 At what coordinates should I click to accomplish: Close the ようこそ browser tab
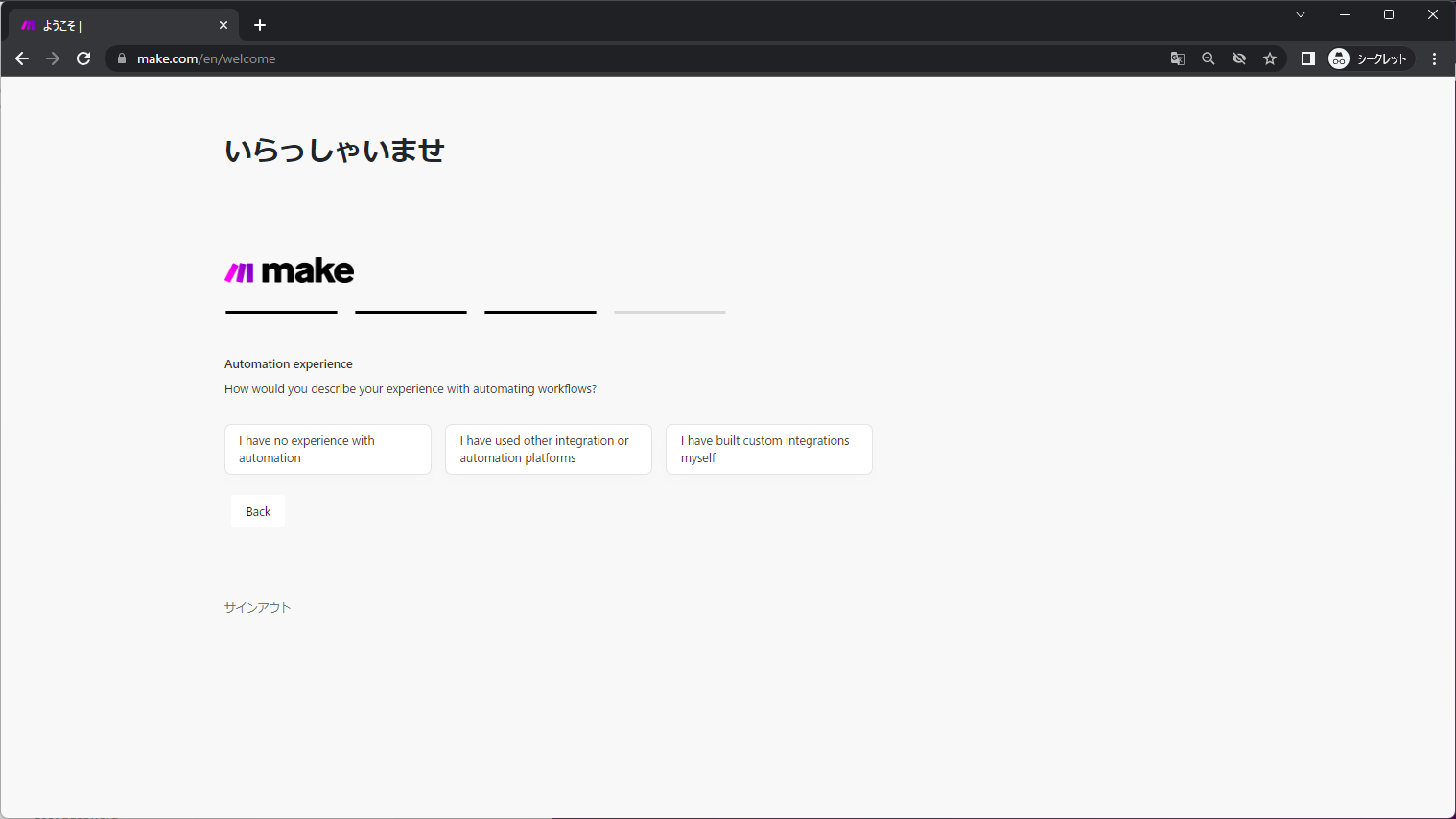pos(223,25)
